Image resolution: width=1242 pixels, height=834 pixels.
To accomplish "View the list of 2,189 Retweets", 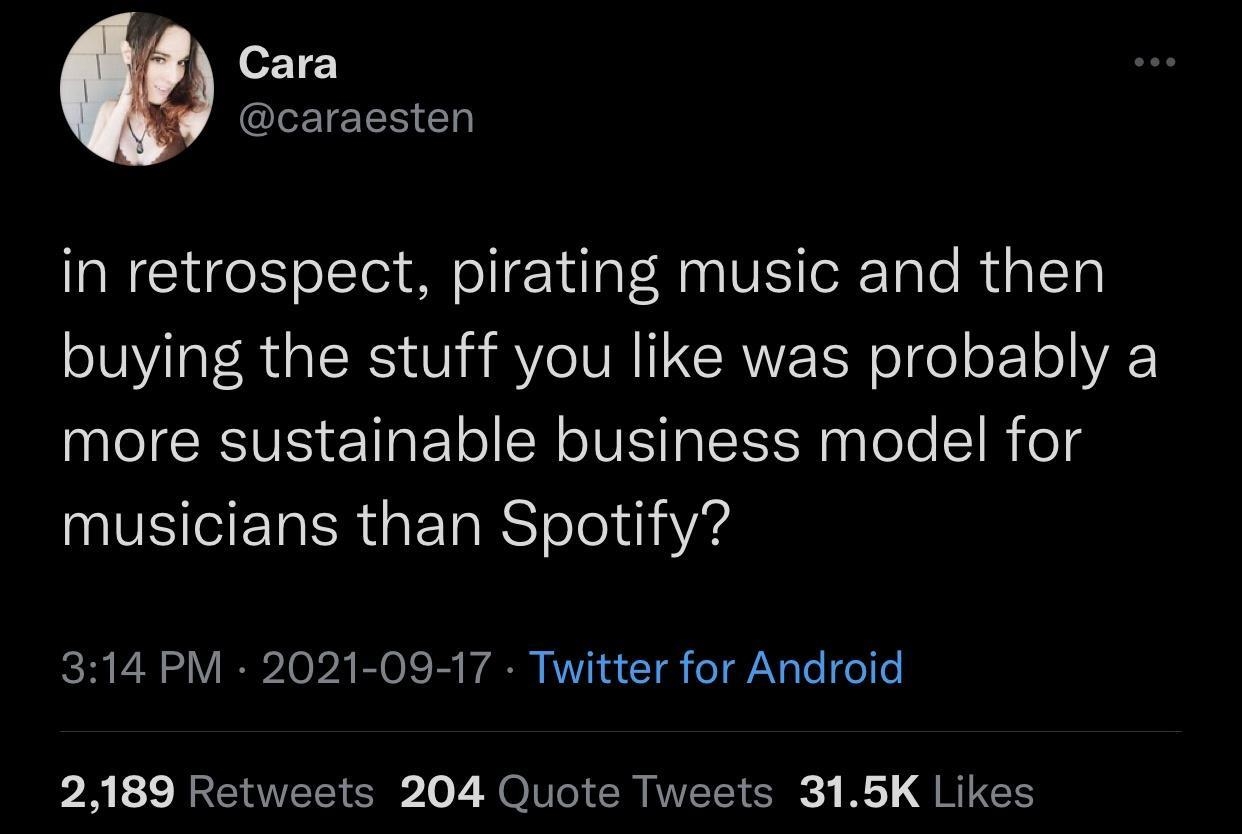I will coord(217,792).
